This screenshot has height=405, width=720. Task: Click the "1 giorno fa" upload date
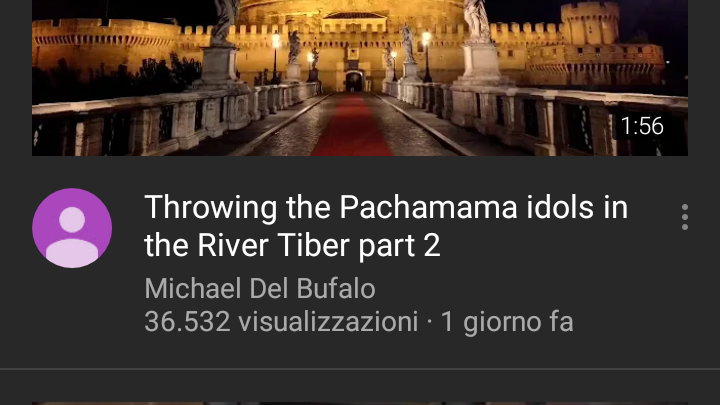point(507,321)
